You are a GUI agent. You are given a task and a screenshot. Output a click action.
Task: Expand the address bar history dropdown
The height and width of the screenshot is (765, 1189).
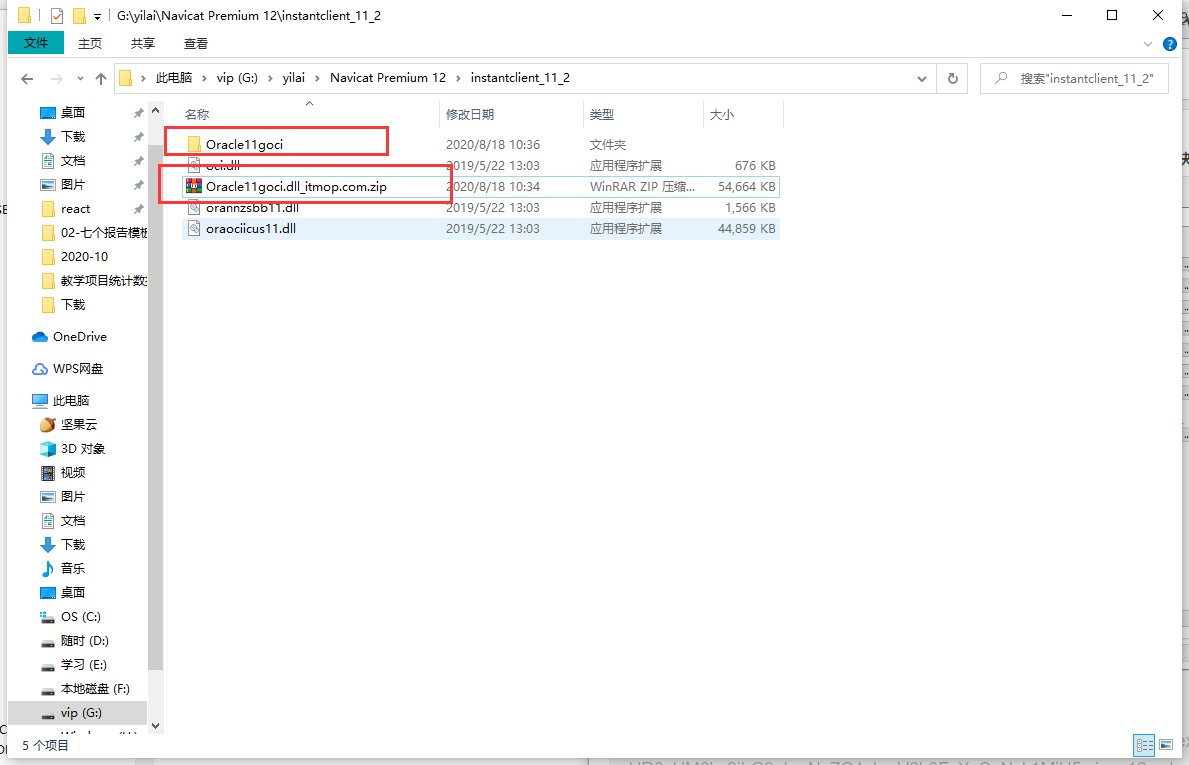point(921,79)
